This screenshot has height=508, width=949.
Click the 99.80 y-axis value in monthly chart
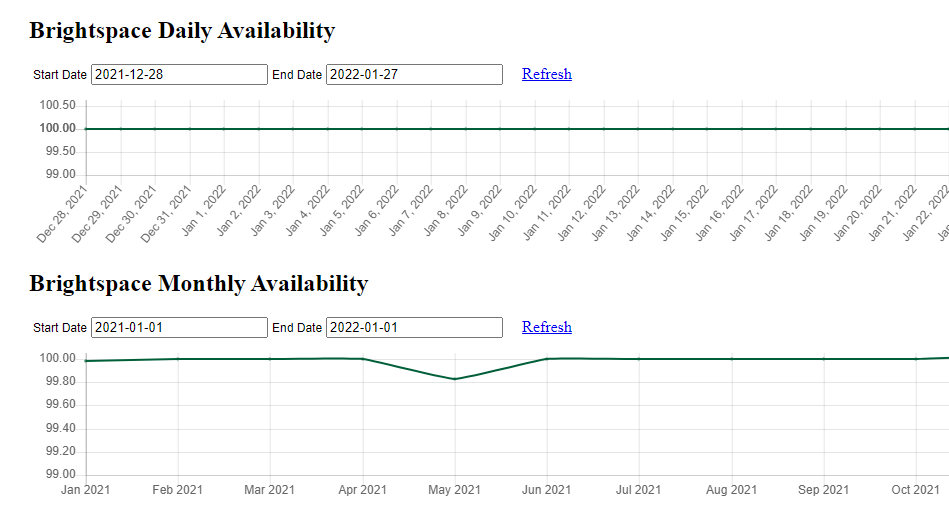point(61,381)
